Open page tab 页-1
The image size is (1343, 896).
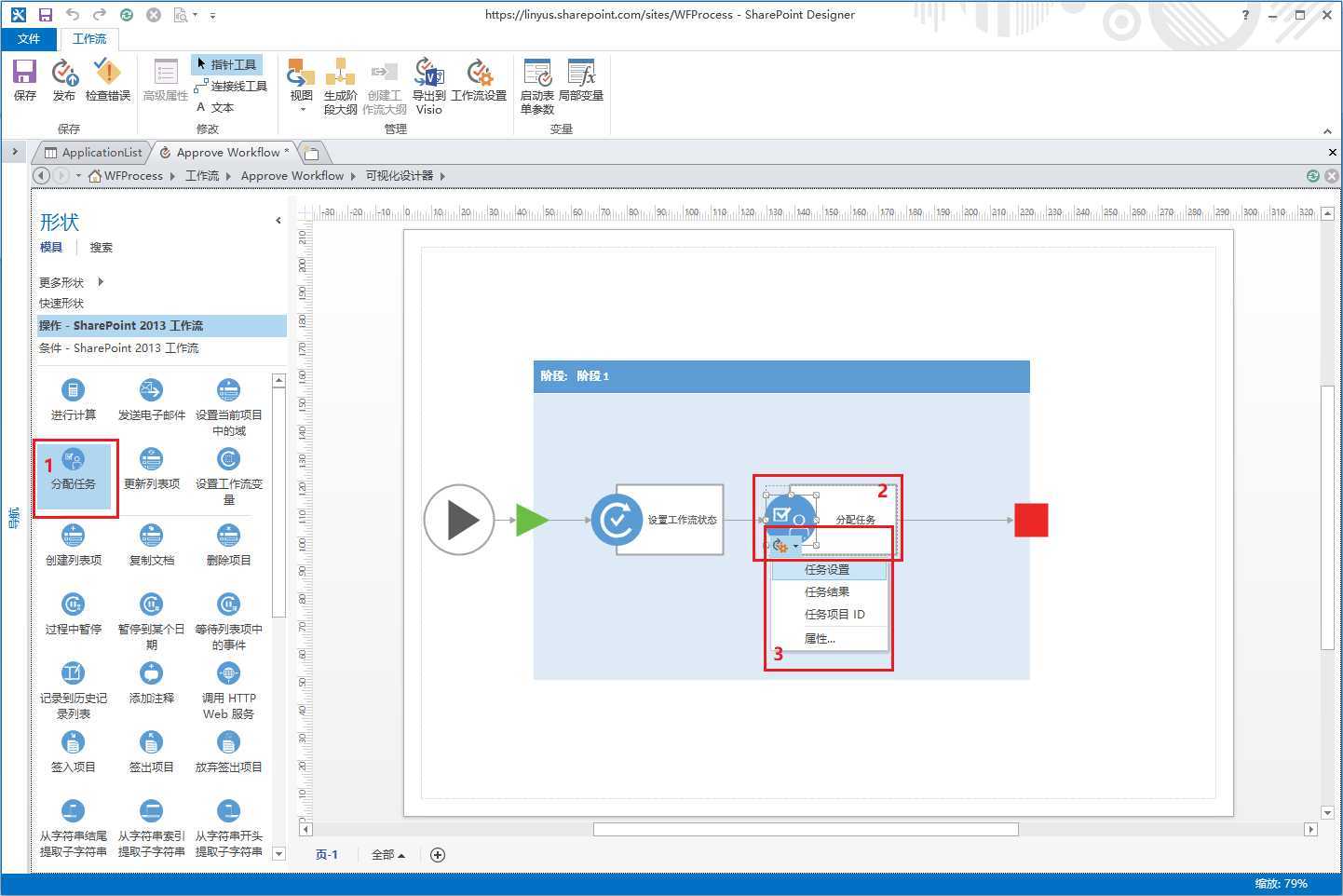(327, 854)
